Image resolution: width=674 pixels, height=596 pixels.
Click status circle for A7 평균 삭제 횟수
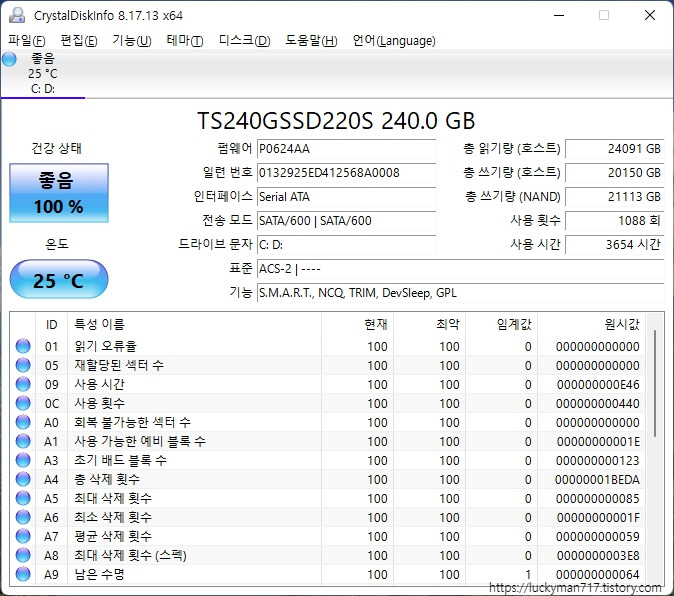point(23,536)
